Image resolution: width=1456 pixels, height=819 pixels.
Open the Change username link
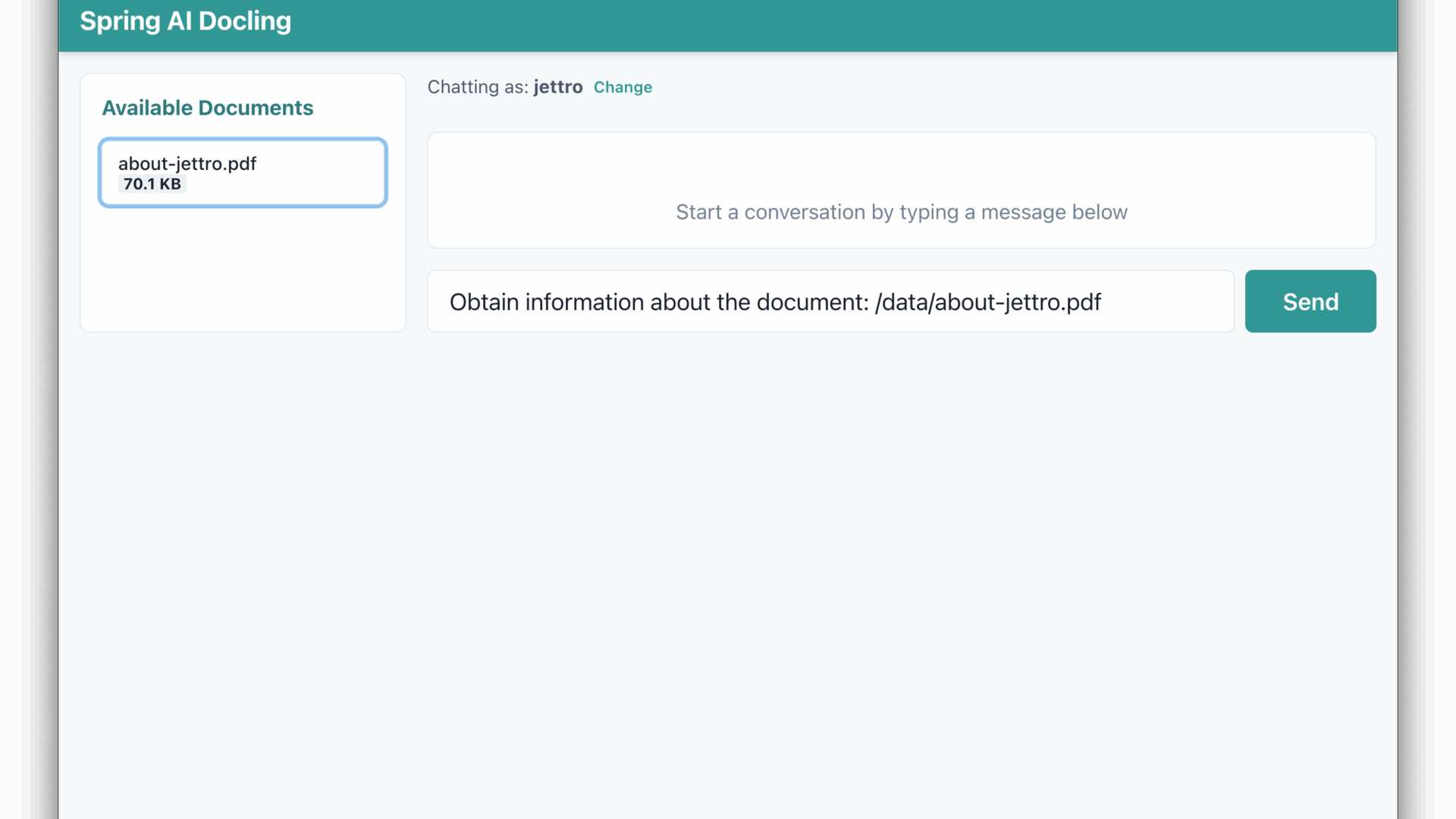click(x=622, y=87)
